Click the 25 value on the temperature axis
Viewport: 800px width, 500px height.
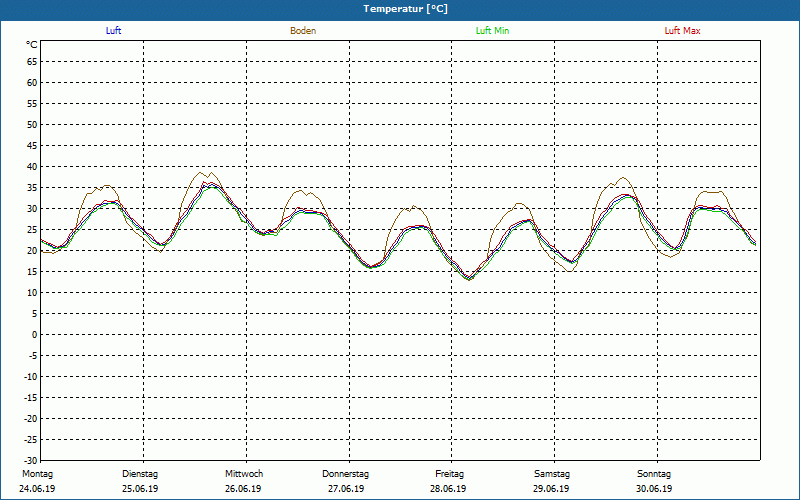[x=32, y=230]
